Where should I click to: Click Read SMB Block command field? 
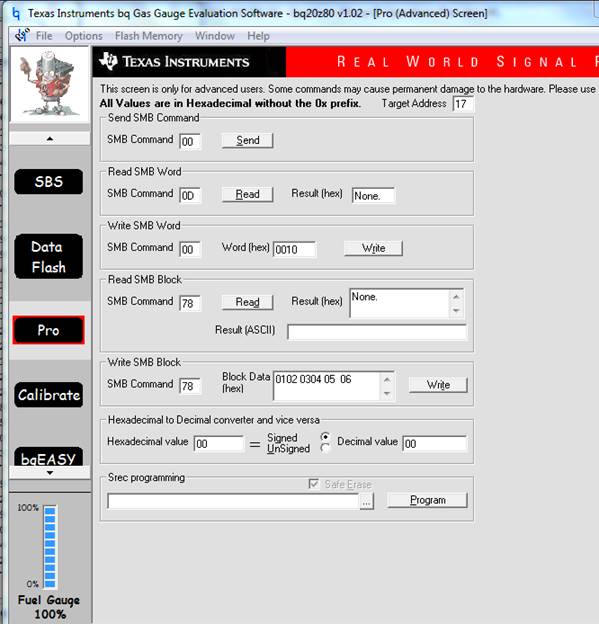pyautogui.click(x=190, y=303)
